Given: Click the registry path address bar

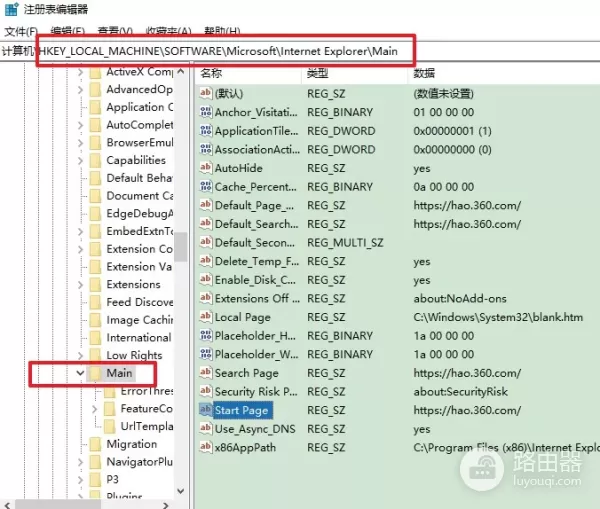Looking at the screenshot, I should click(300, 50).
